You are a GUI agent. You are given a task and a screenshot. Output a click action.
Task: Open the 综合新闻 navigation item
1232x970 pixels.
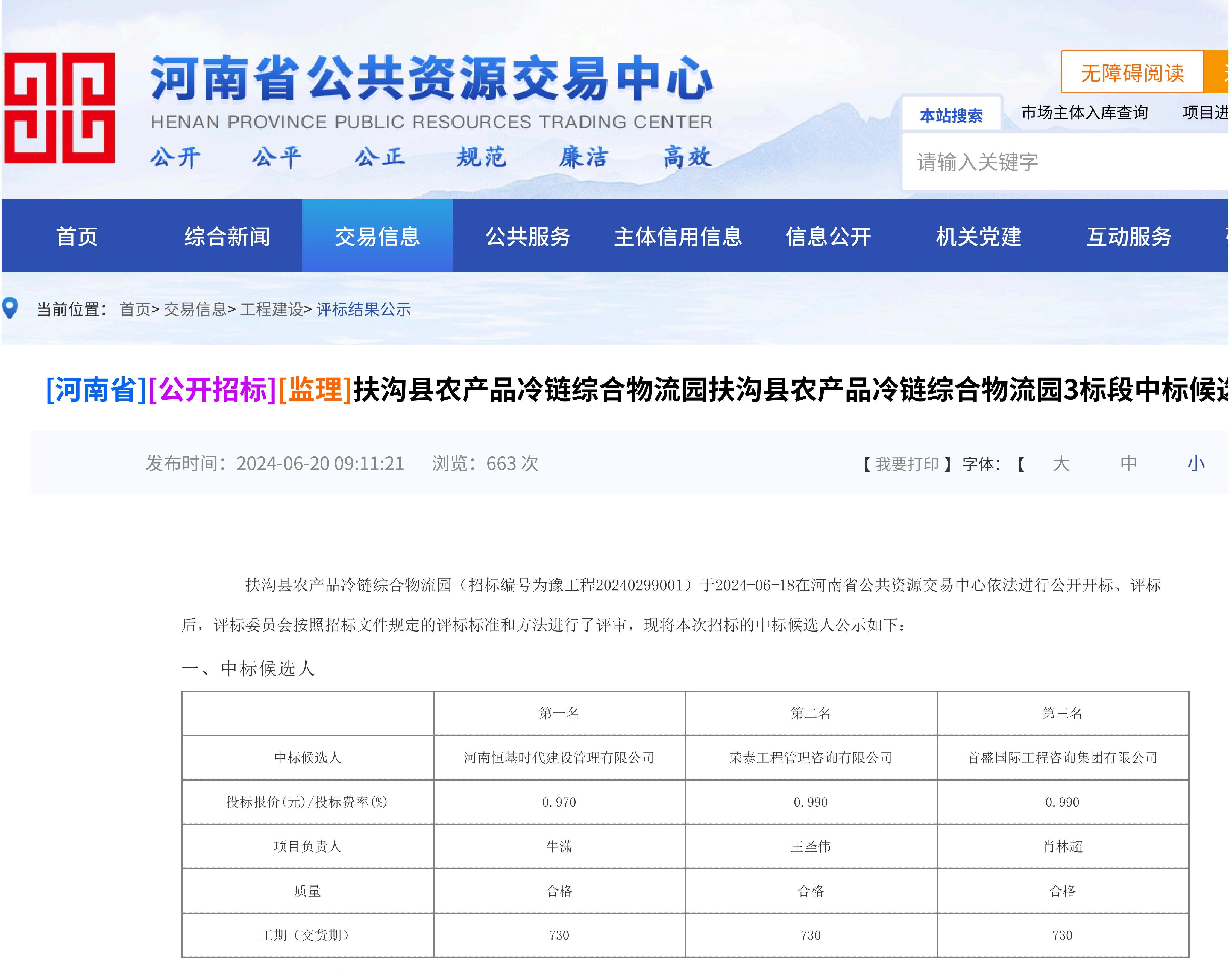227,237
